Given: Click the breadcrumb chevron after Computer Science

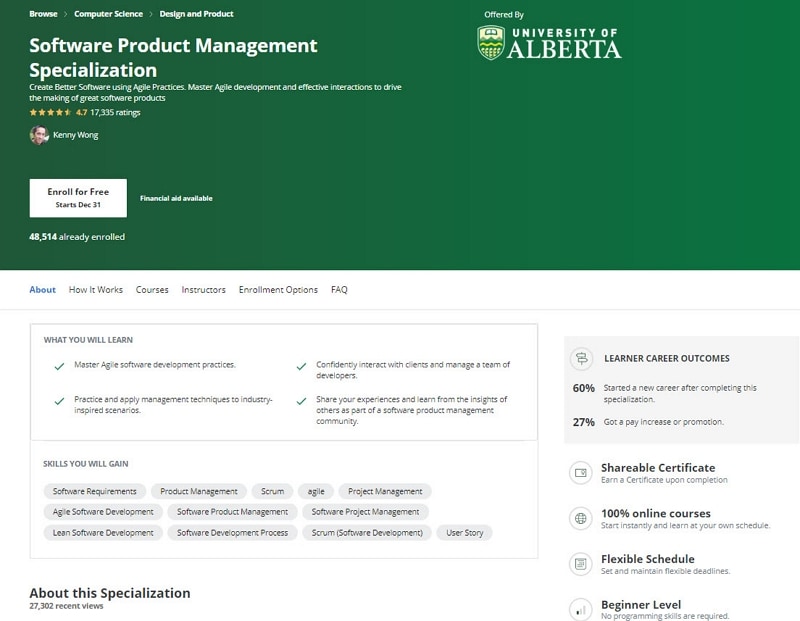Looking at the screenshot, I should [151, 14].
